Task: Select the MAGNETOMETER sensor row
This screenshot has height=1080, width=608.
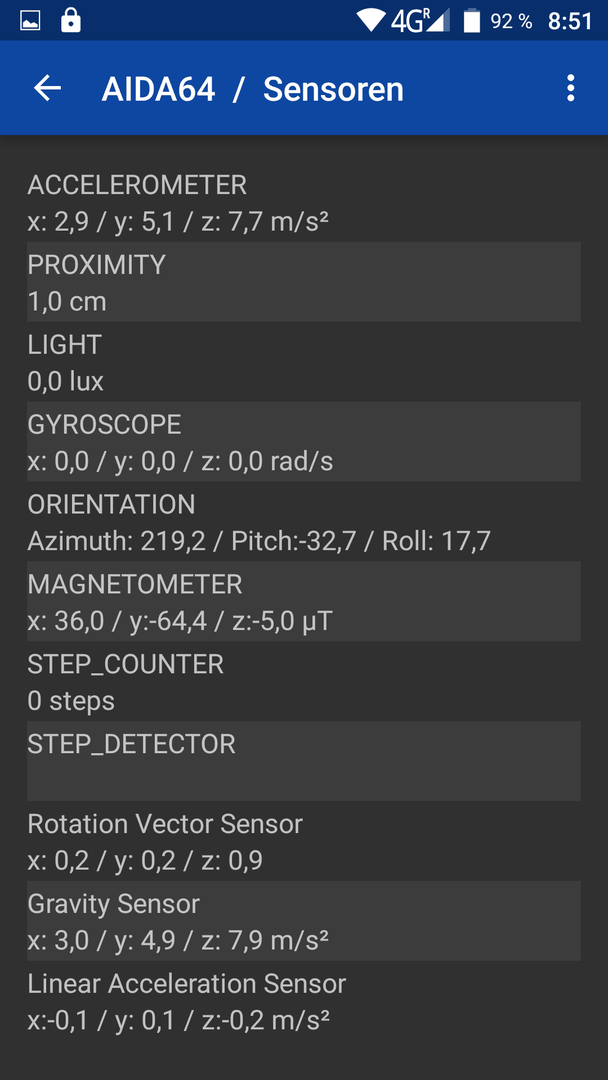Action: pos(304,601)
